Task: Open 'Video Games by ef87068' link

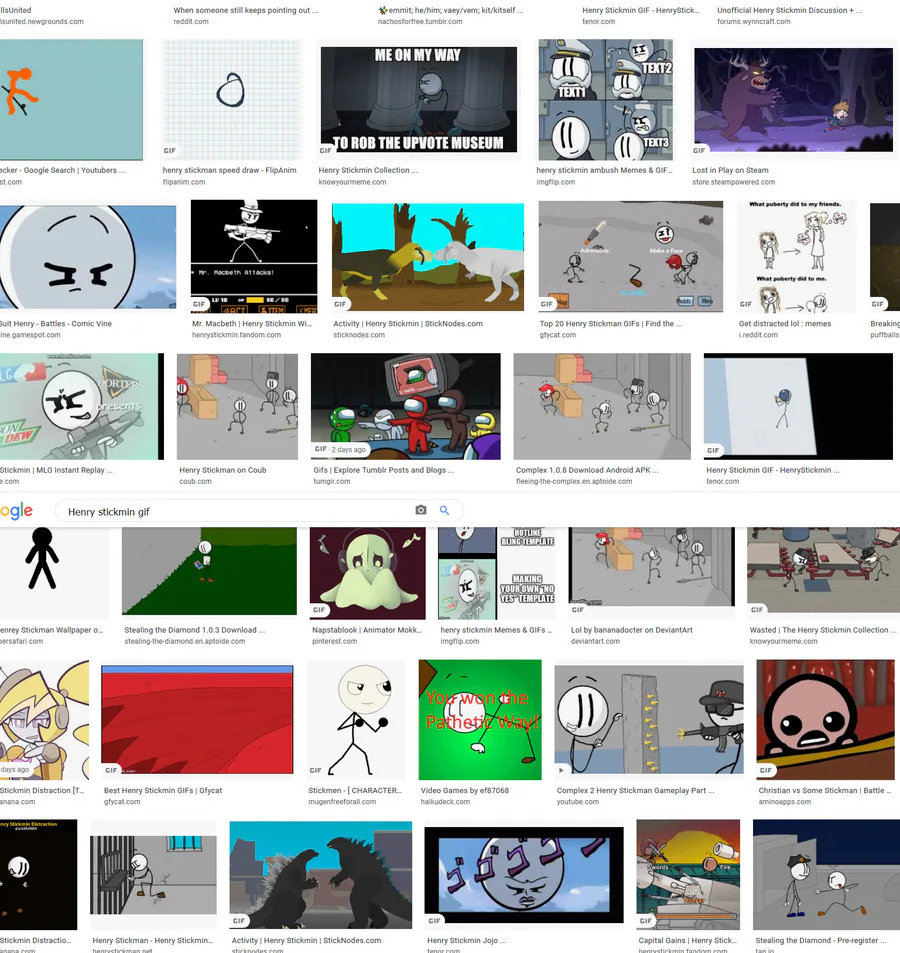Action: click(465, 790)
